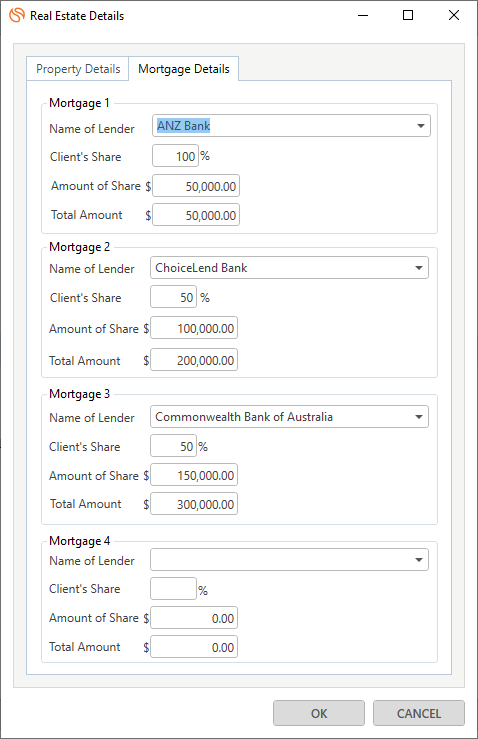Click Mortgage 4 'Total Amount' label

coord(85,647)
